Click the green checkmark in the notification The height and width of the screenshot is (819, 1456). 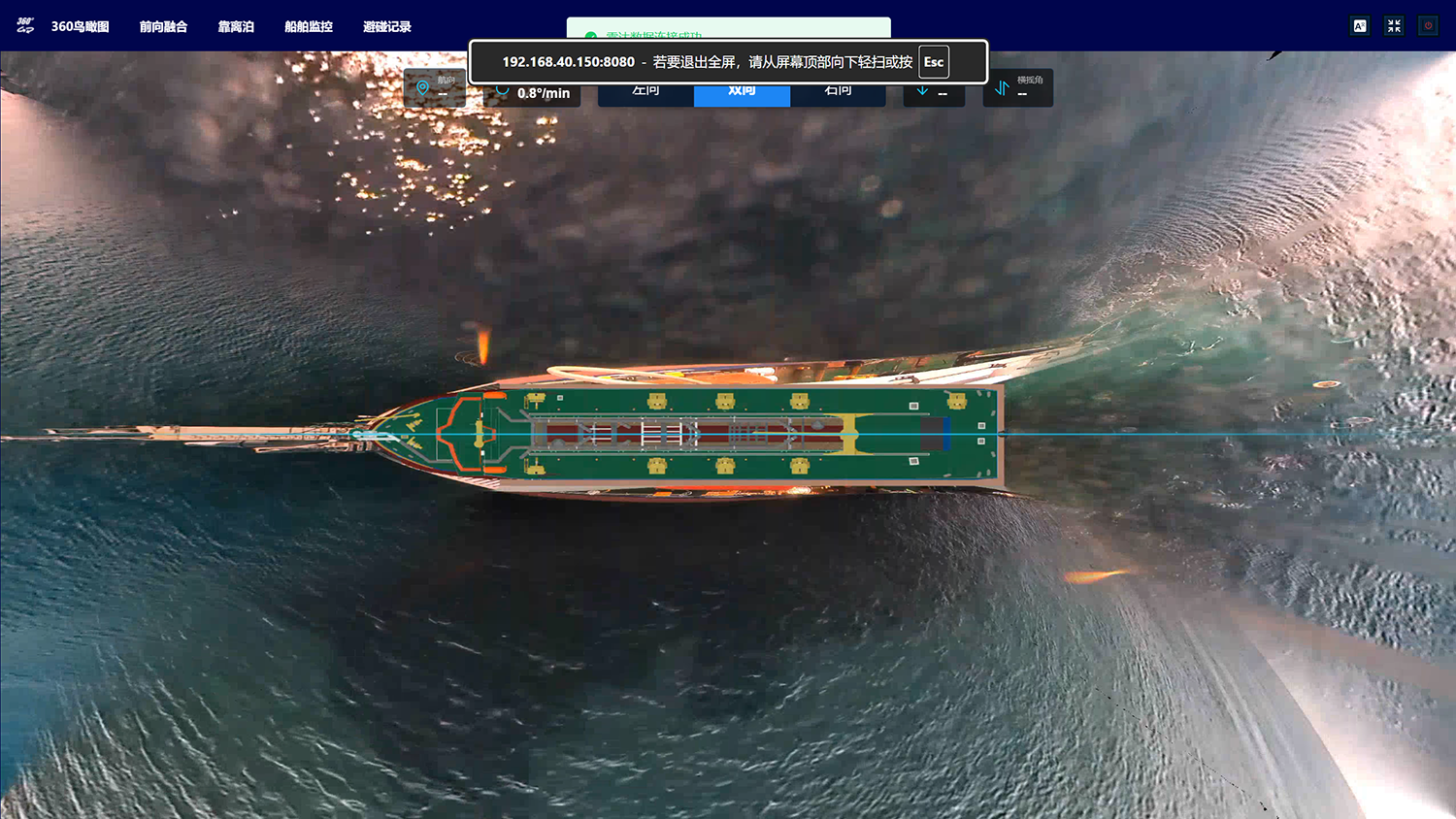click(590, 36)
